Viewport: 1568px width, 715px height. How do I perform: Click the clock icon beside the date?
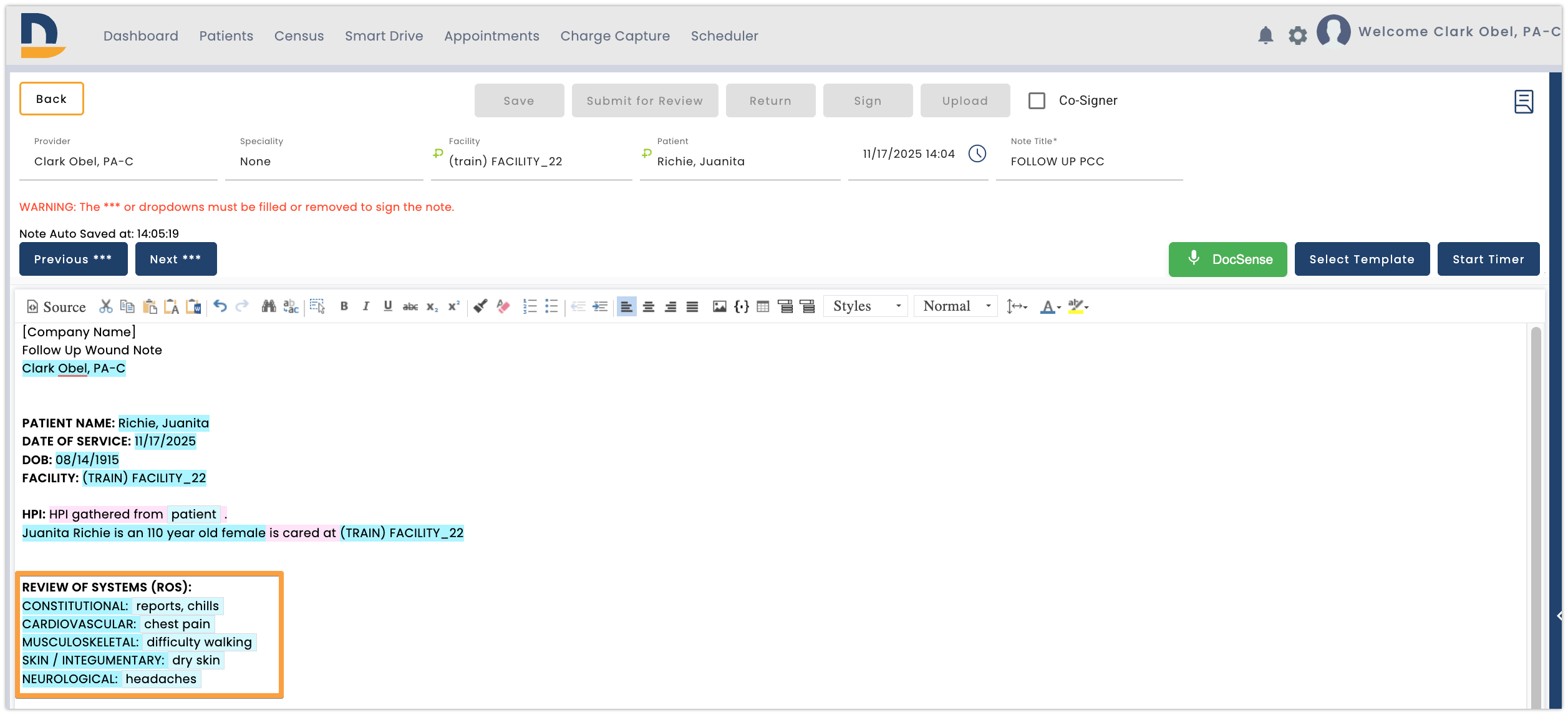tap(977, 153)
